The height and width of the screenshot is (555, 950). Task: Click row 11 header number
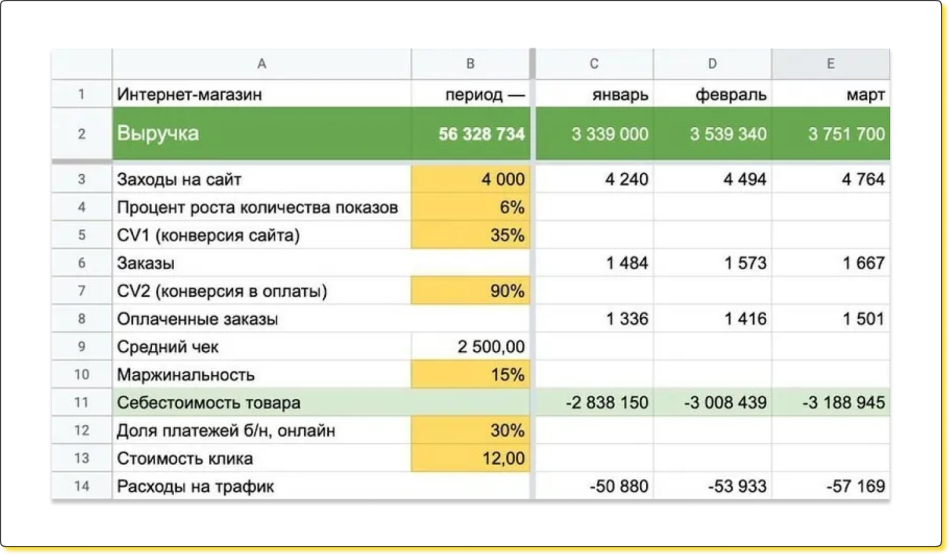click(81, 403)
